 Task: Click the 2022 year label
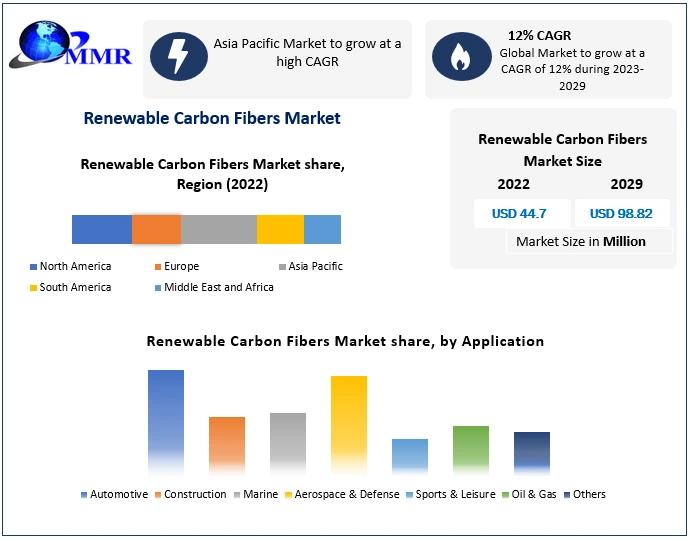tap(514, 184)
